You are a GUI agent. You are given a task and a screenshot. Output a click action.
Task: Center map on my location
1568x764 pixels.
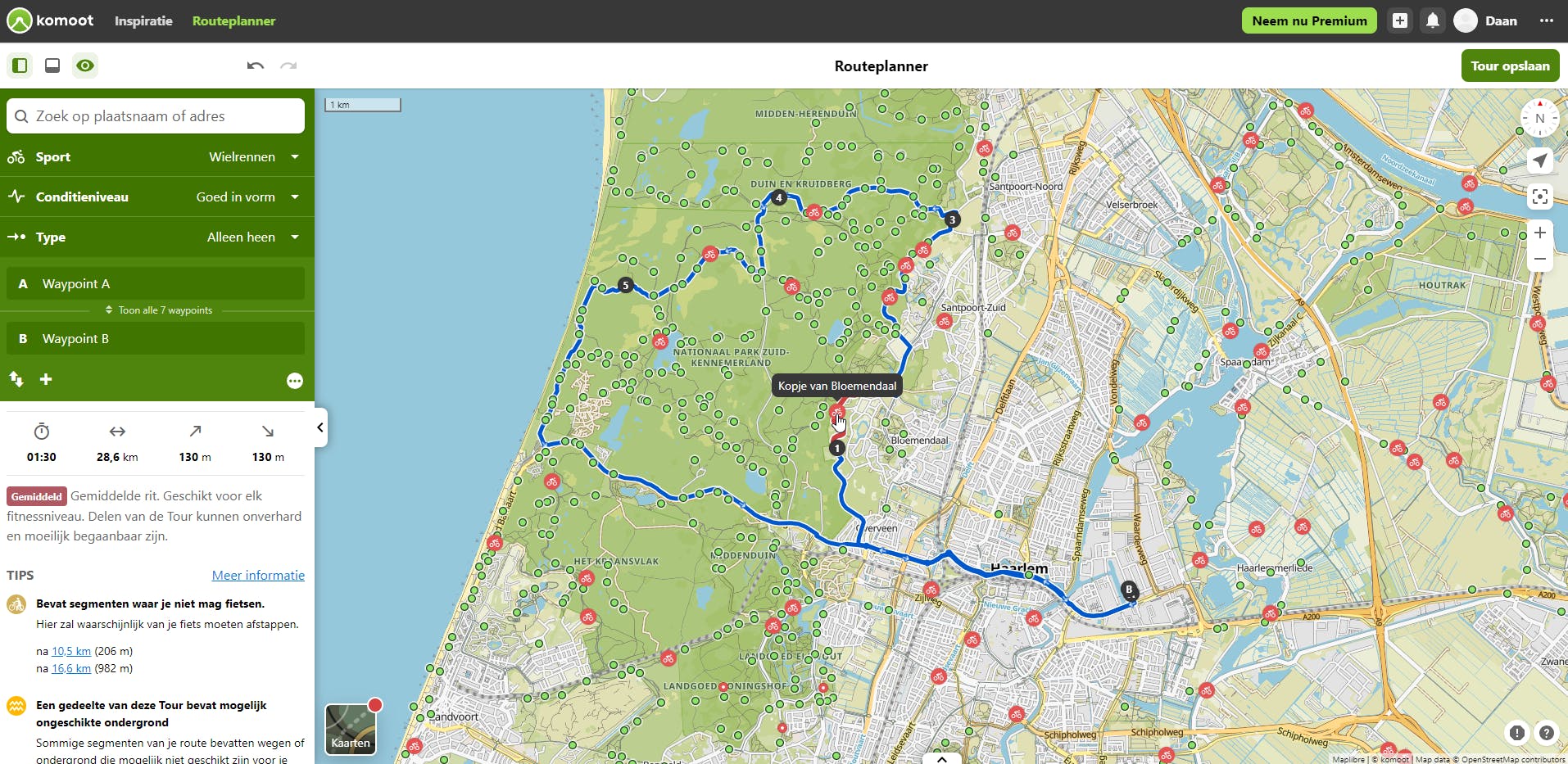(x=1540, y=160)
